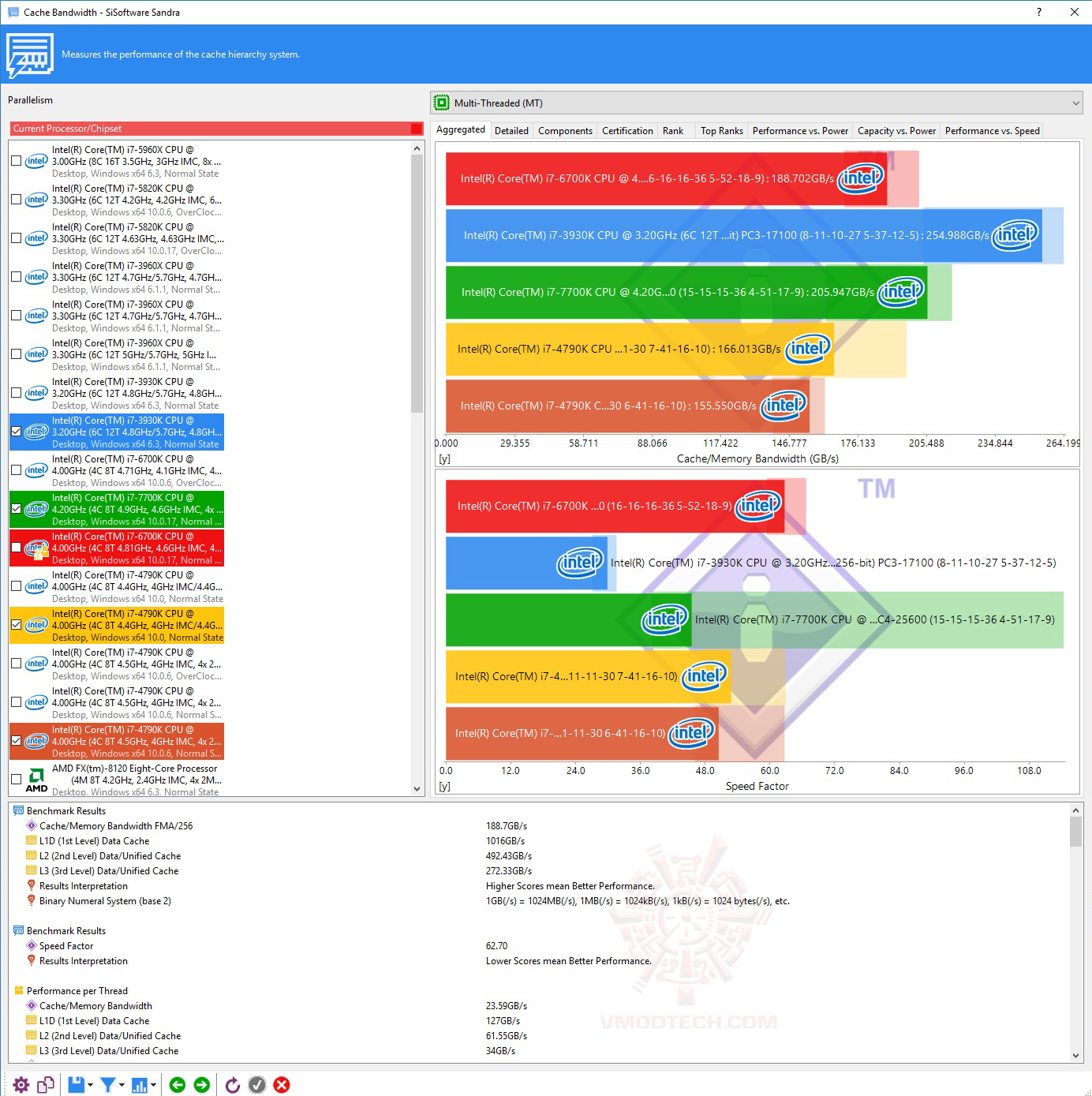Click the blue bar chart icon
Screen dimensions: 1092x1096
pos(139,1085)
